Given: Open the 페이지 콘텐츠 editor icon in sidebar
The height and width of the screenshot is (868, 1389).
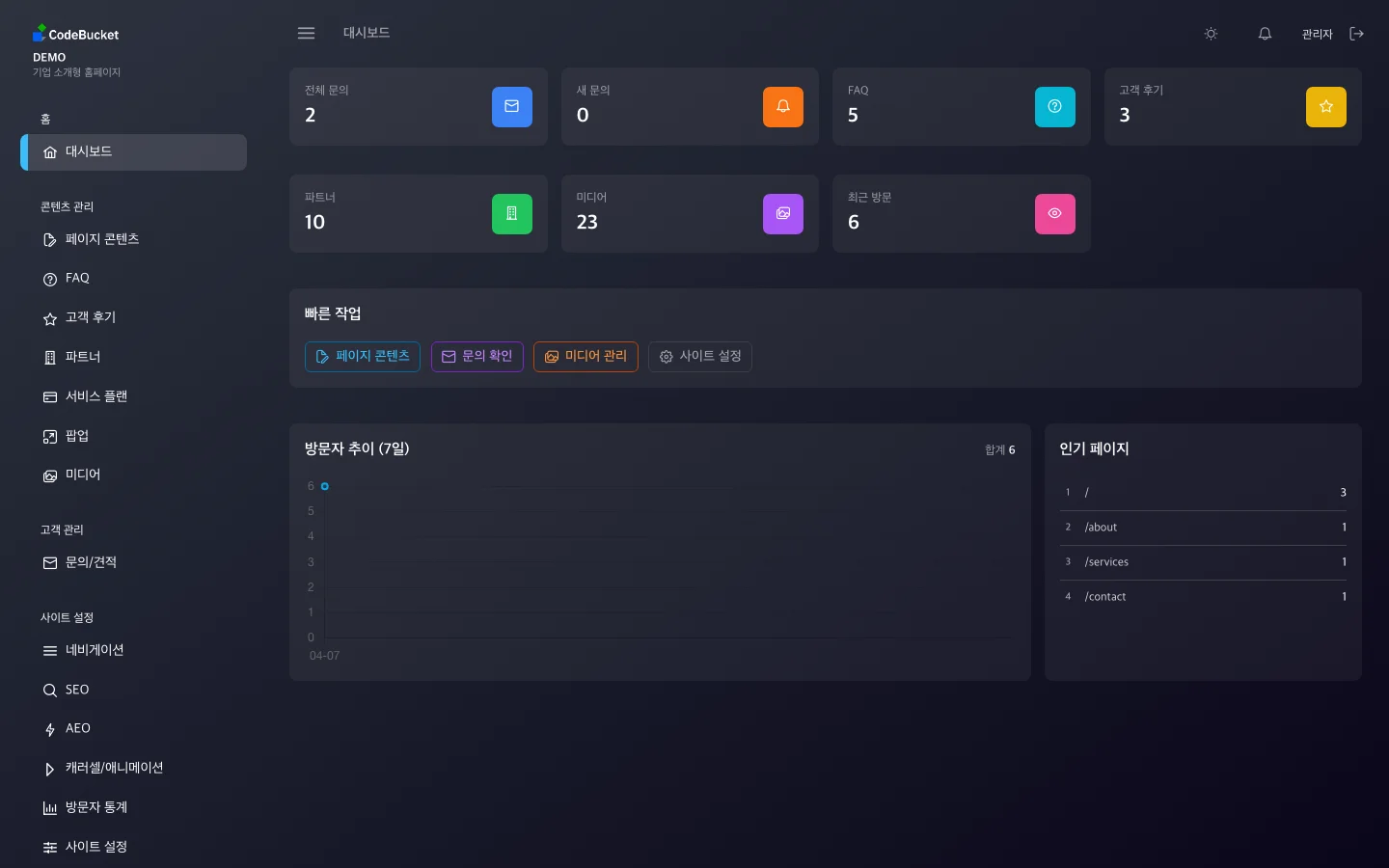Looking at the screenshot, I should pos(50,240).
